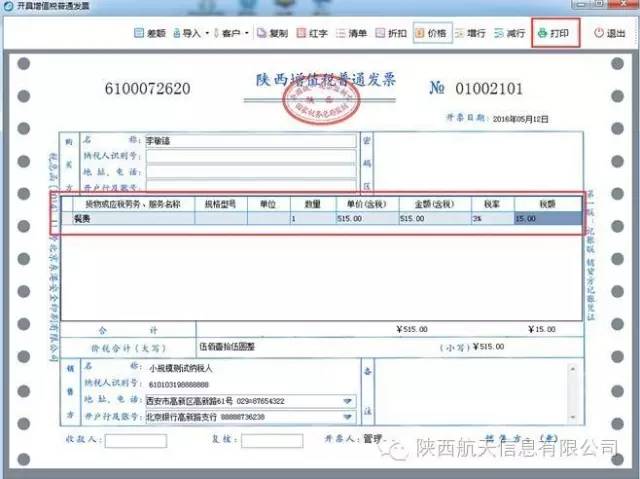Toggle the 价格 price button

click(432, 33)
